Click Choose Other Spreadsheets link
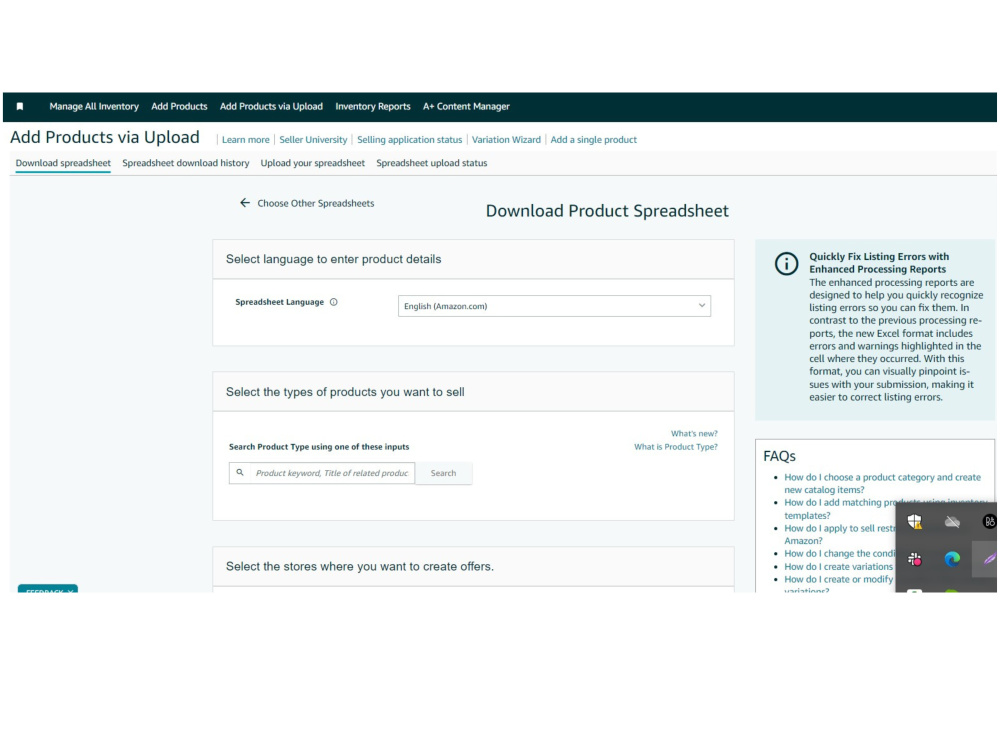Viewport: 1000px width, 750px height. [316, 203]
